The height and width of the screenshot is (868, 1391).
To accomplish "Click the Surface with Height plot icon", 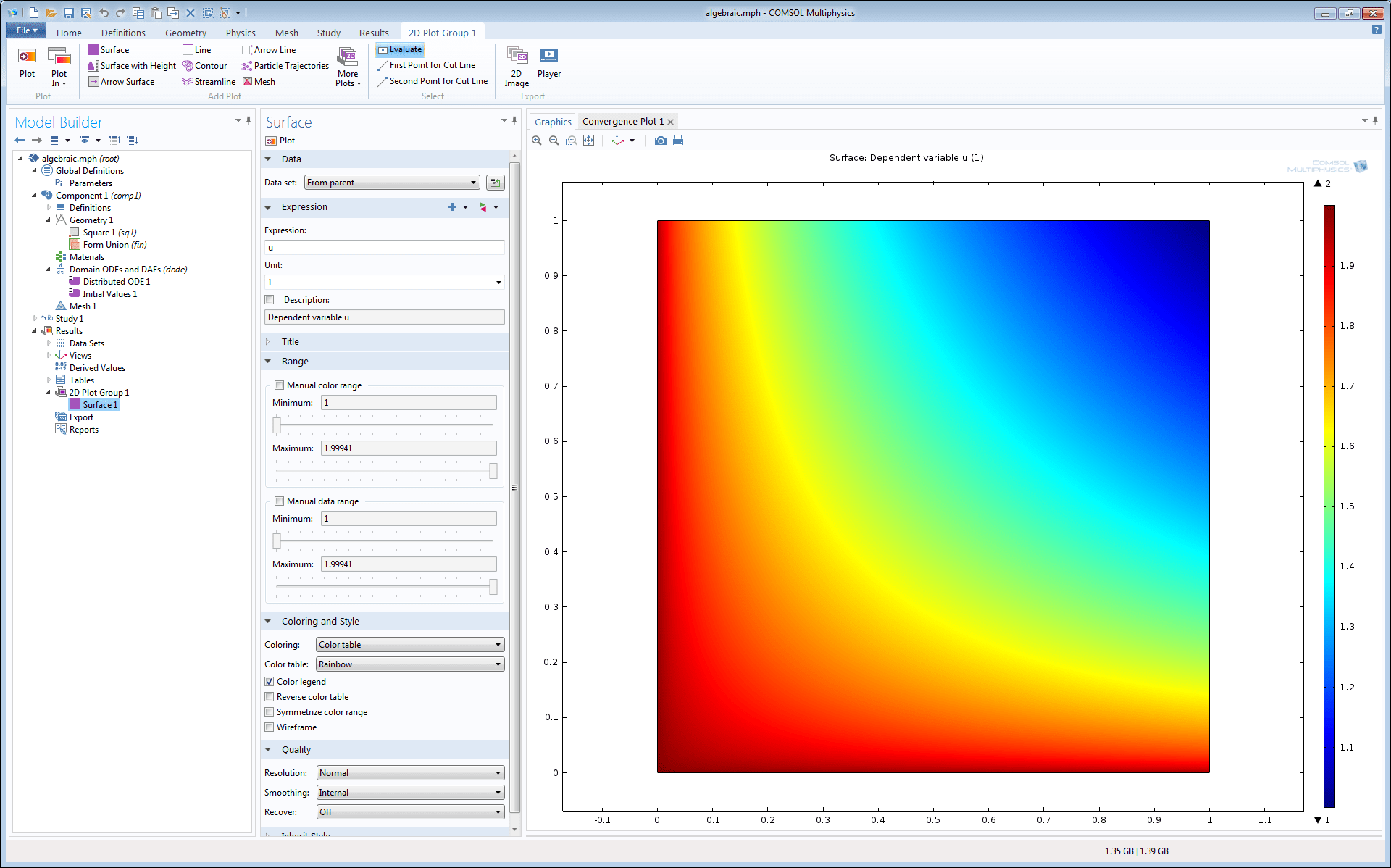I will click(x=93, y=66).
